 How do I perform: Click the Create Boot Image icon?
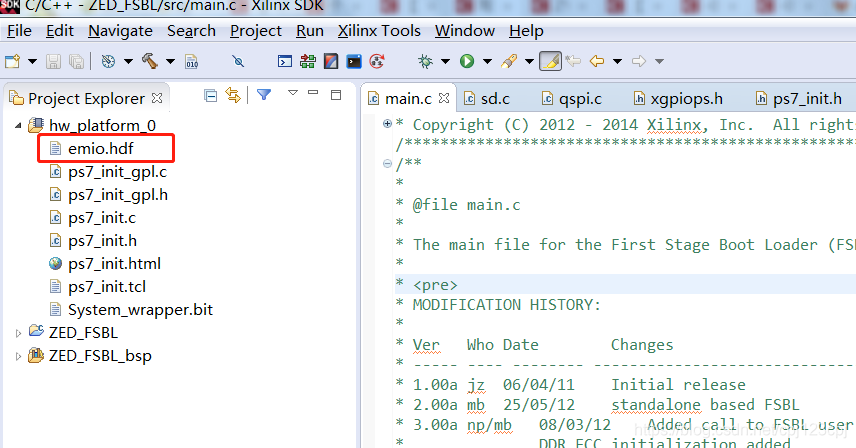pyautogui.click(x=331, y=61)
